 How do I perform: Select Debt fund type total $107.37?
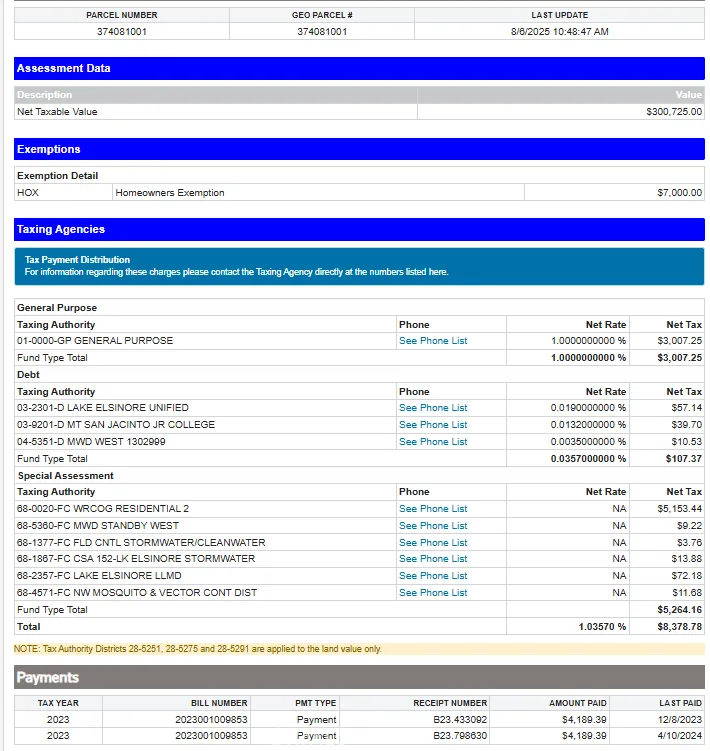[684, 458]
